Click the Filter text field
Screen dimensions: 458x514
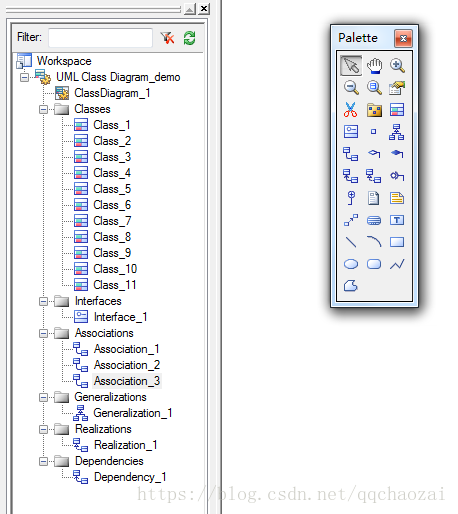(x=100, y=38)
